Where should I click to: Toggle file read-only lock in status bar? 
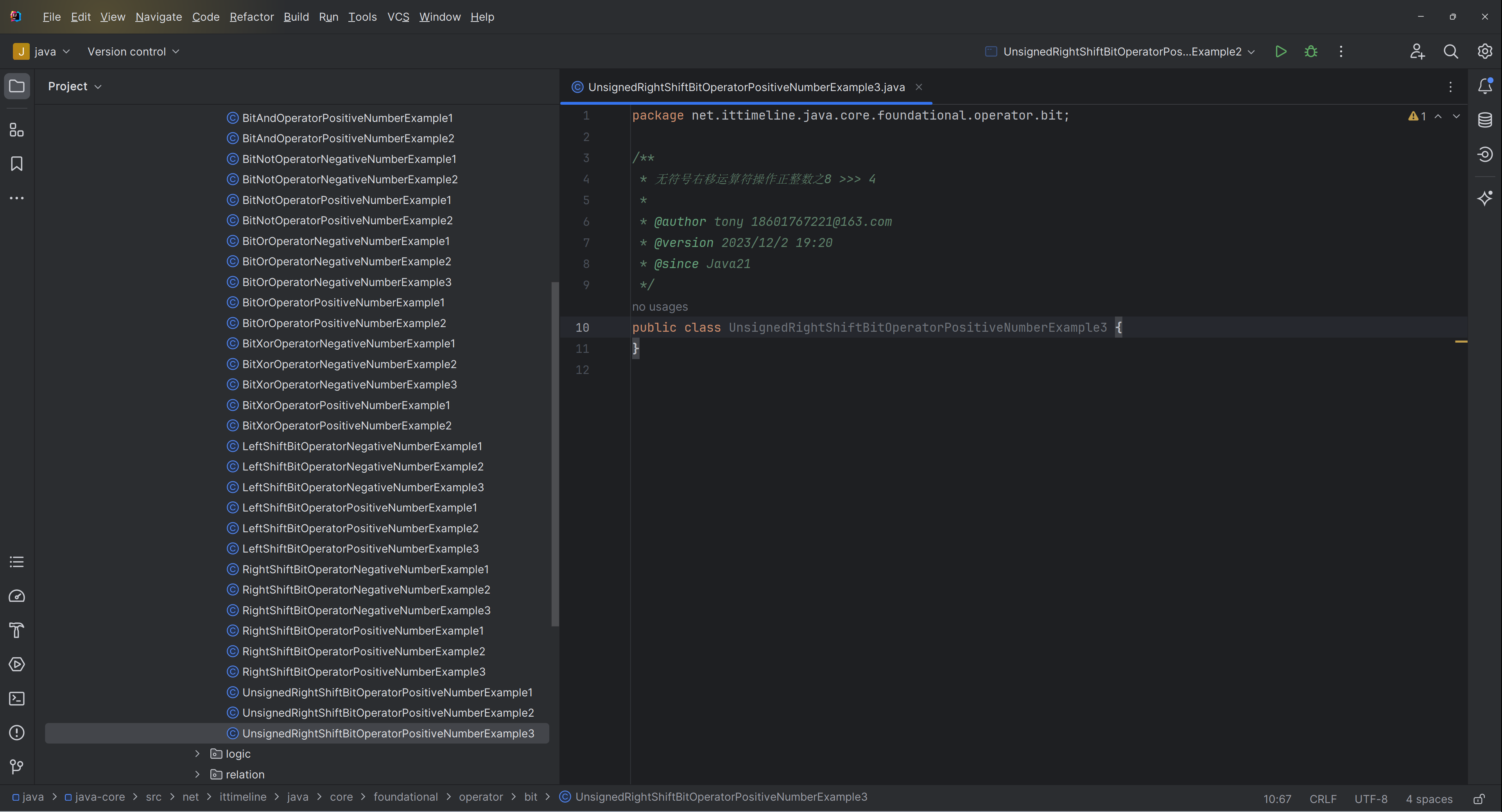(x=1479, y=799)
